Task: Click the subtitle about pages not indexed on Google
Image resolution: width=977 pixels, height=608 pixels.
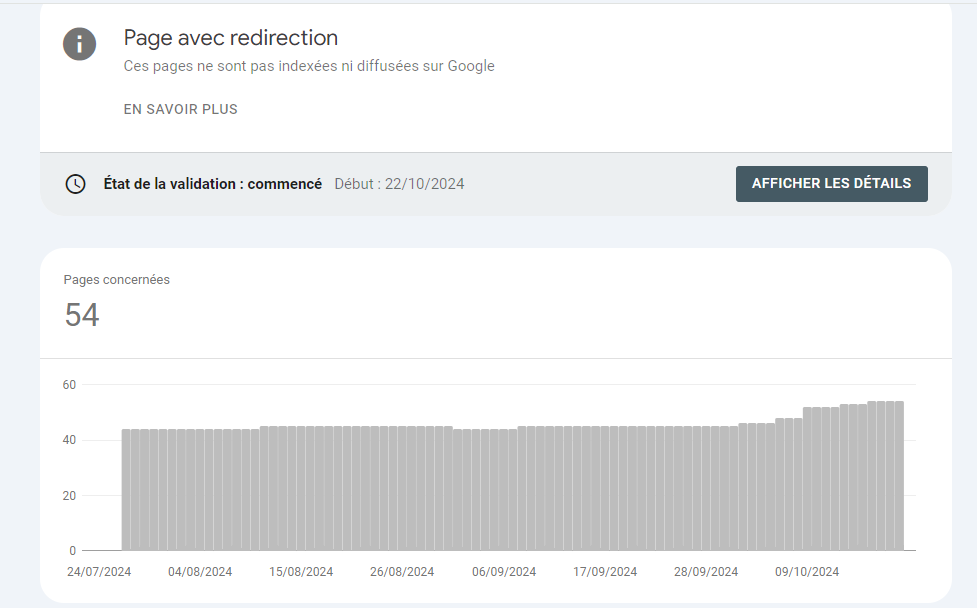Action: tap(309, 66)
